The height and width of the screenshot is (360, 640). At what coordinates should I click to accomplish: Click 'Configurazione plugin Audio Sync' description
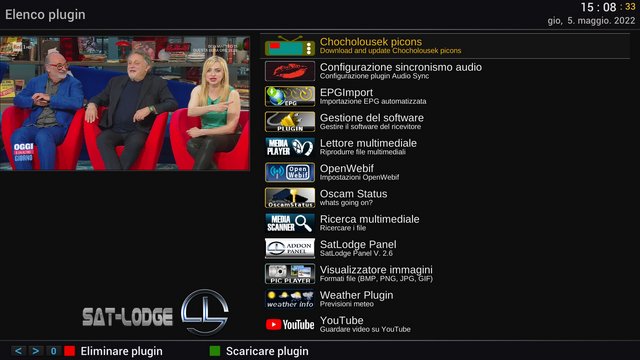point(374,76)
